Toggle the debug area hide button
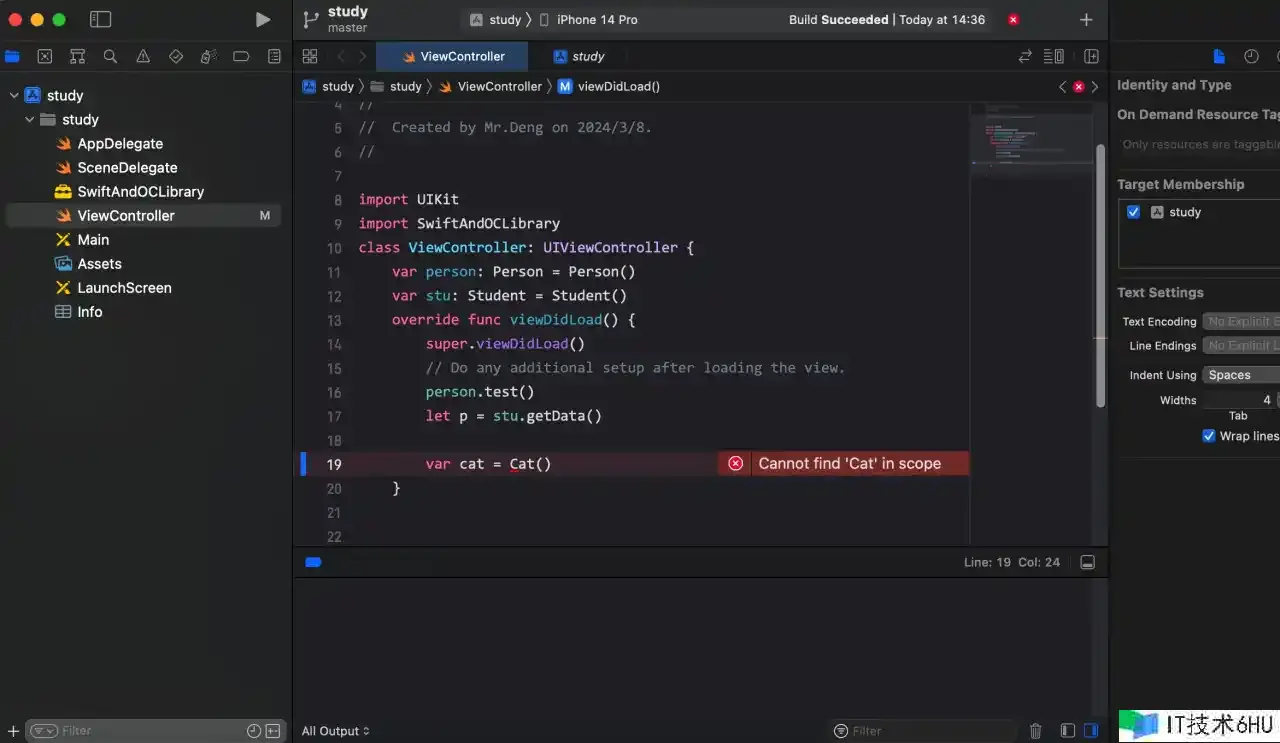Screen dimensions: 1280x743 tap(1087, 563)
